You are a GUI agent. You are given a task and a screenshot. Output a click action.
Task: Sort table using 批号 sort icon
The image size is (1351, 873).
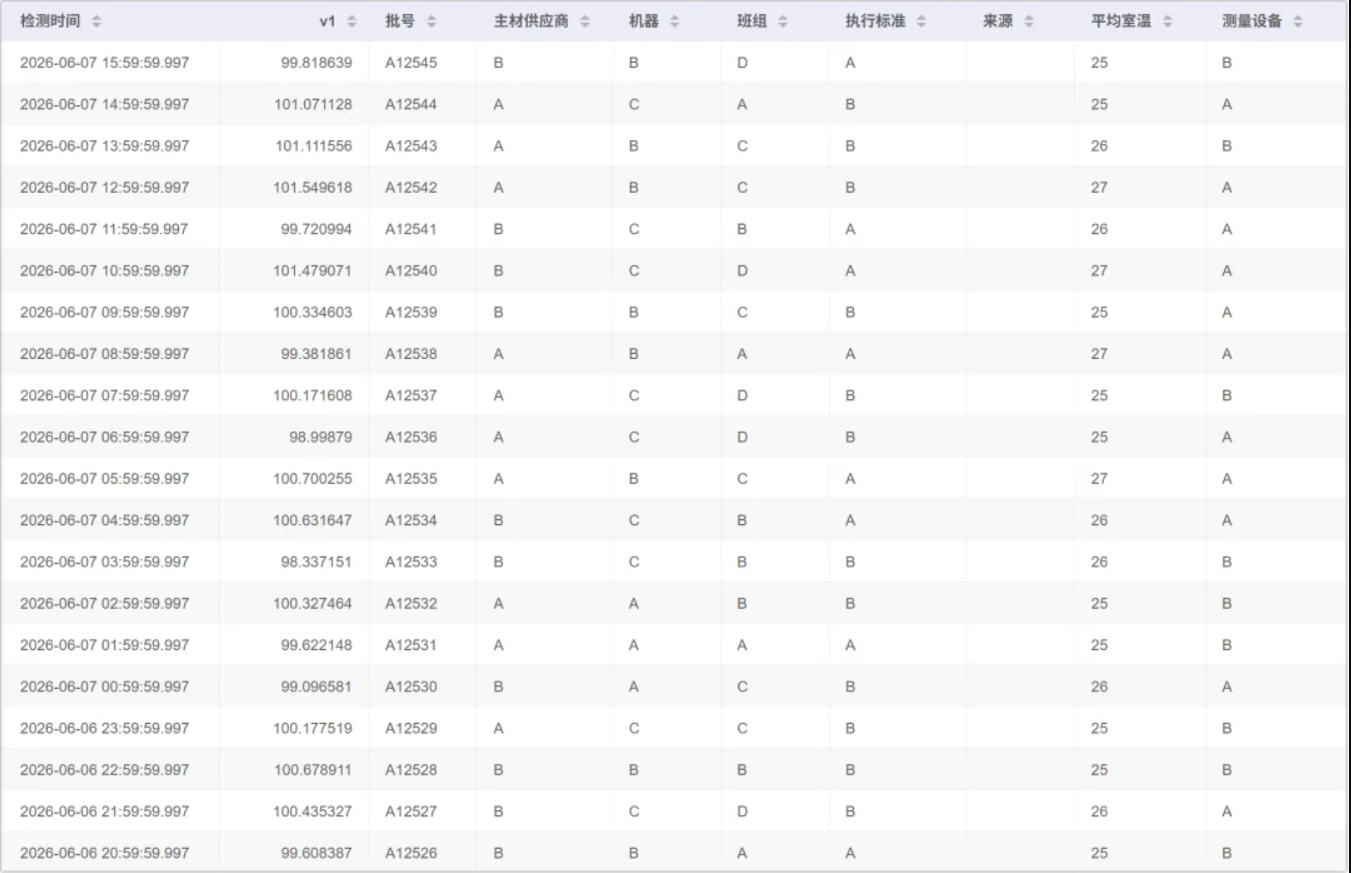click(x=433, y=22)
